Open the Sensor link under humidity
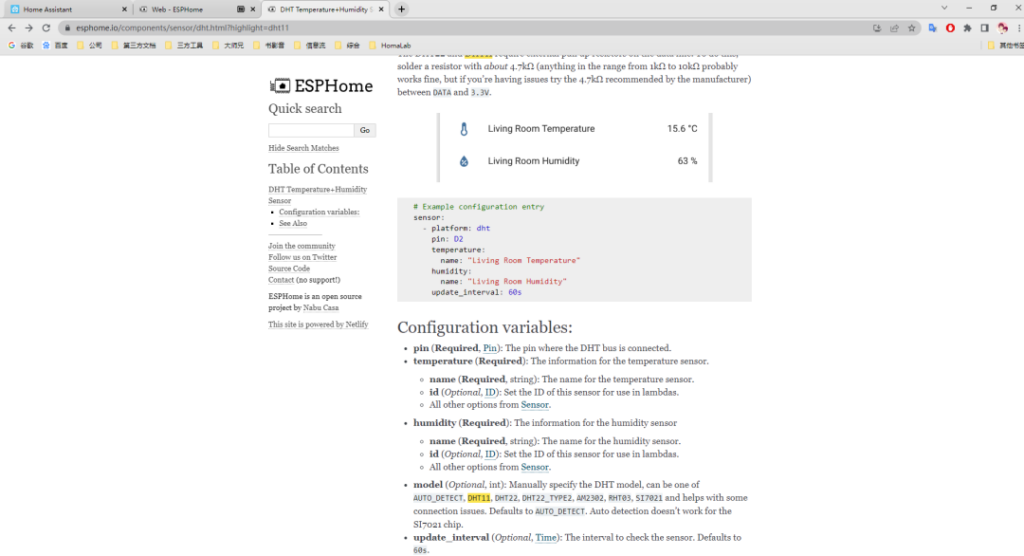Image resolution: width=1024 pixels, height=556 pixels. point(534,467)
